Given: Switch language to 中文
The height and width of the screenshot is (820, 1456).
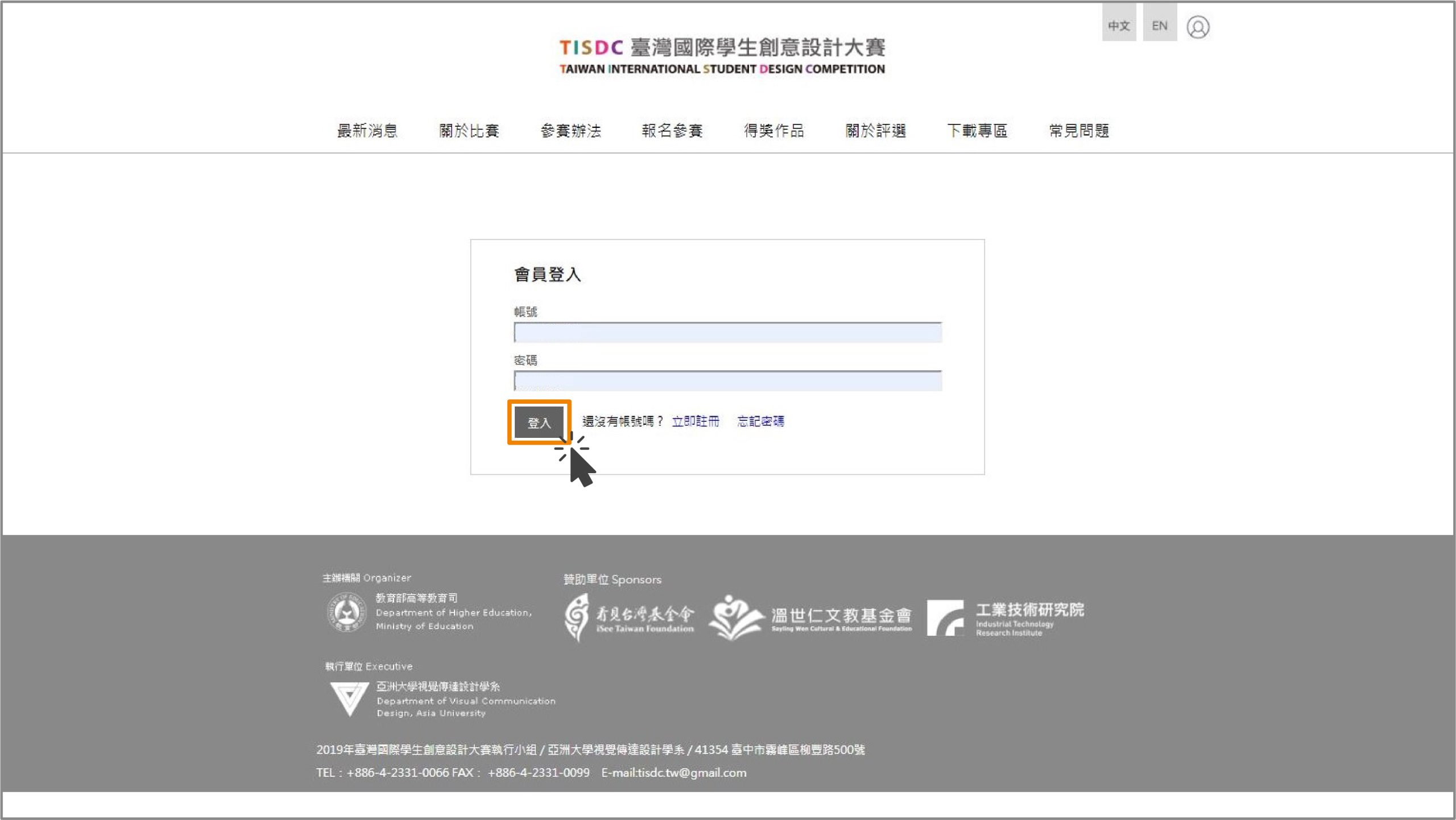Looking at the screenshot, I should pos(1118,26).
